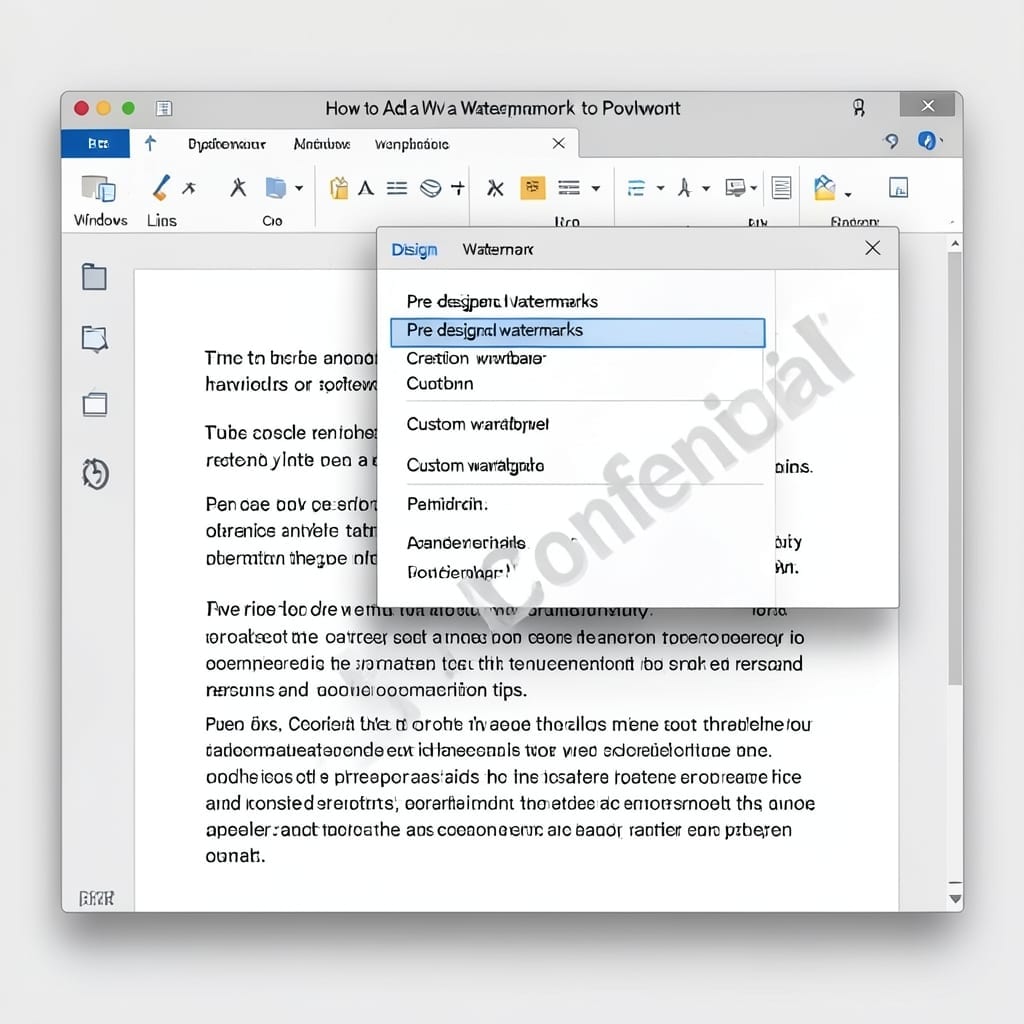Image resolution: width=1024 pixels, height=1024 pixels.
Task: Choose the Aandenerhails entry
Action: point(466,543)
